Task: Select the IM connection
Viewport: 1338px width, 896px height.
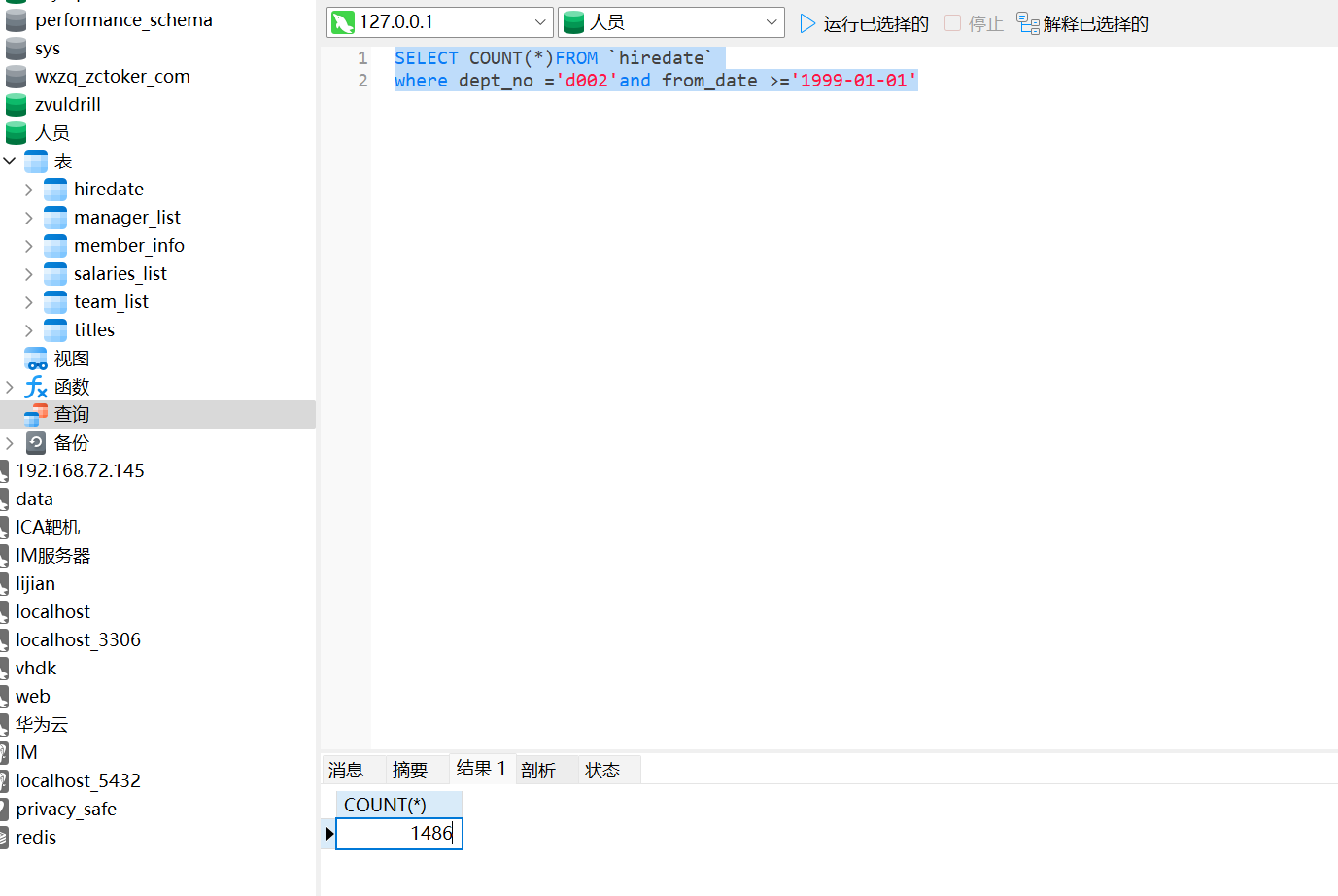Action: tap(26, 752)
